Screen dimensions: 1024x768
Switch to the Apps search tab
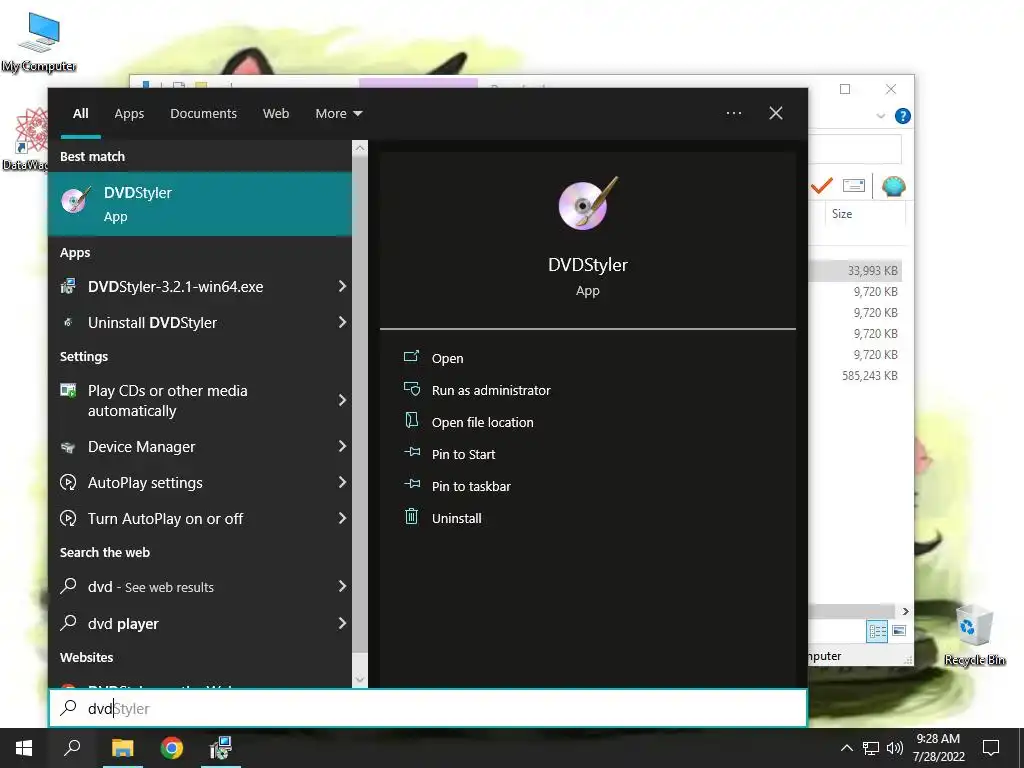[129, 114]
